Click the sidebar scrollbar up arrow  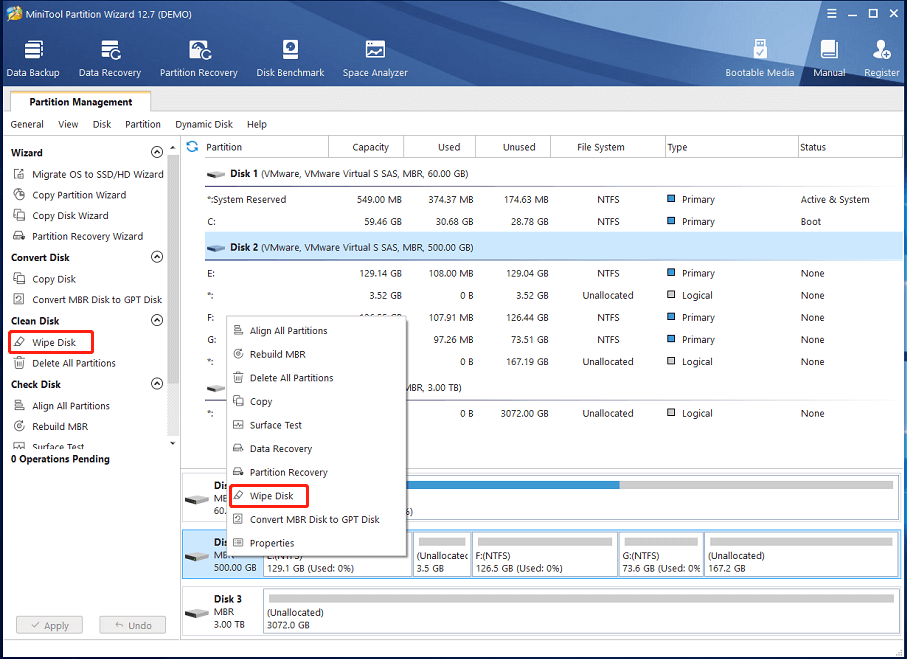[x=172, y=148]
